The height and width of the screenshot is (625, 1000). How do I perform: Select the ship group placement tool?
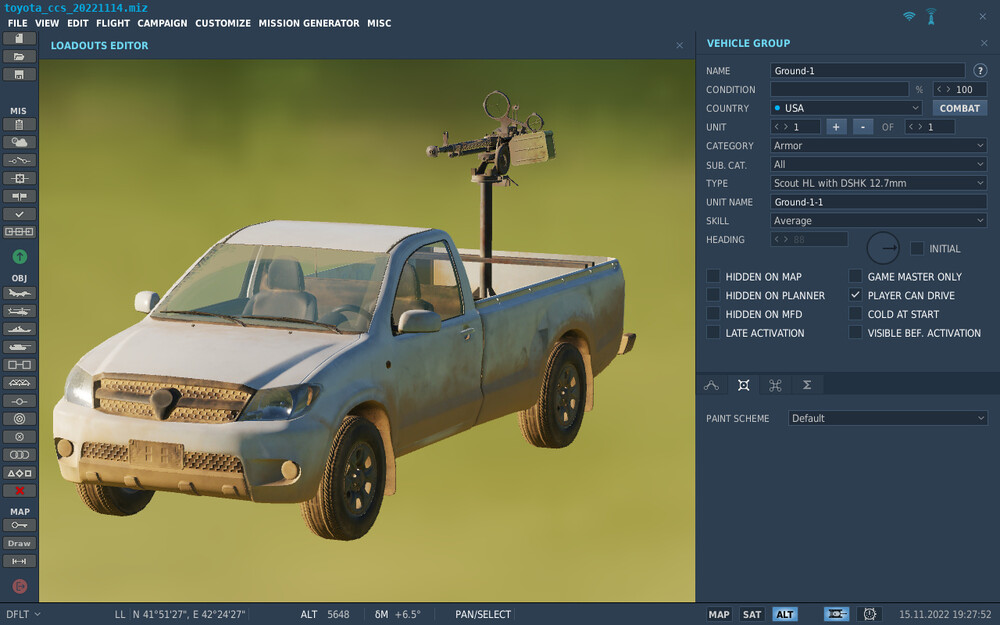tap(19, 329)
